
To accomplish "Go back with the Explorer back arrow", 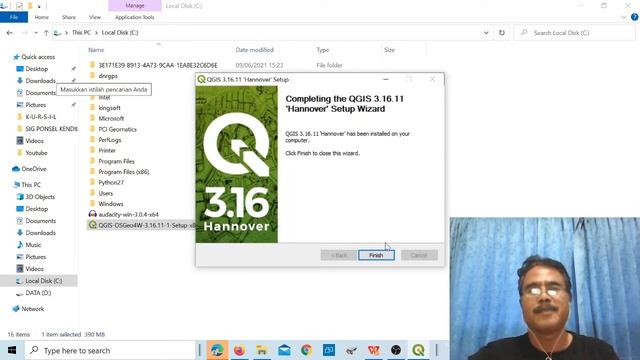I will point(9,33).
